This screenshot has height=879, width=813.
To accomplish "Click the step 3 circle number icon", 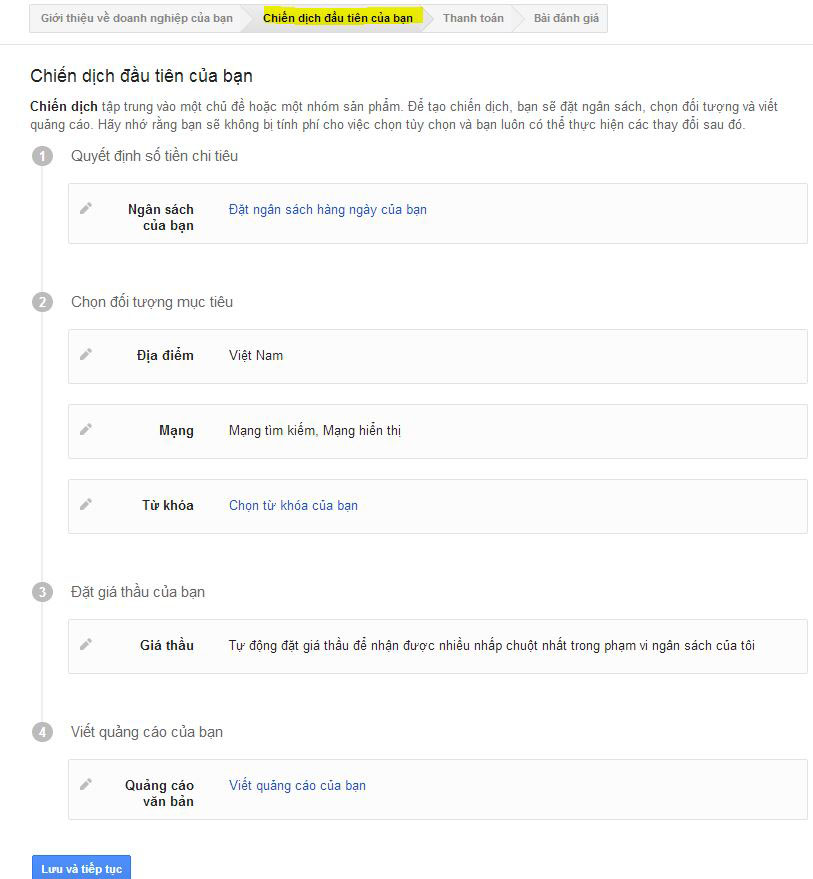I will (x=42, y=592).
